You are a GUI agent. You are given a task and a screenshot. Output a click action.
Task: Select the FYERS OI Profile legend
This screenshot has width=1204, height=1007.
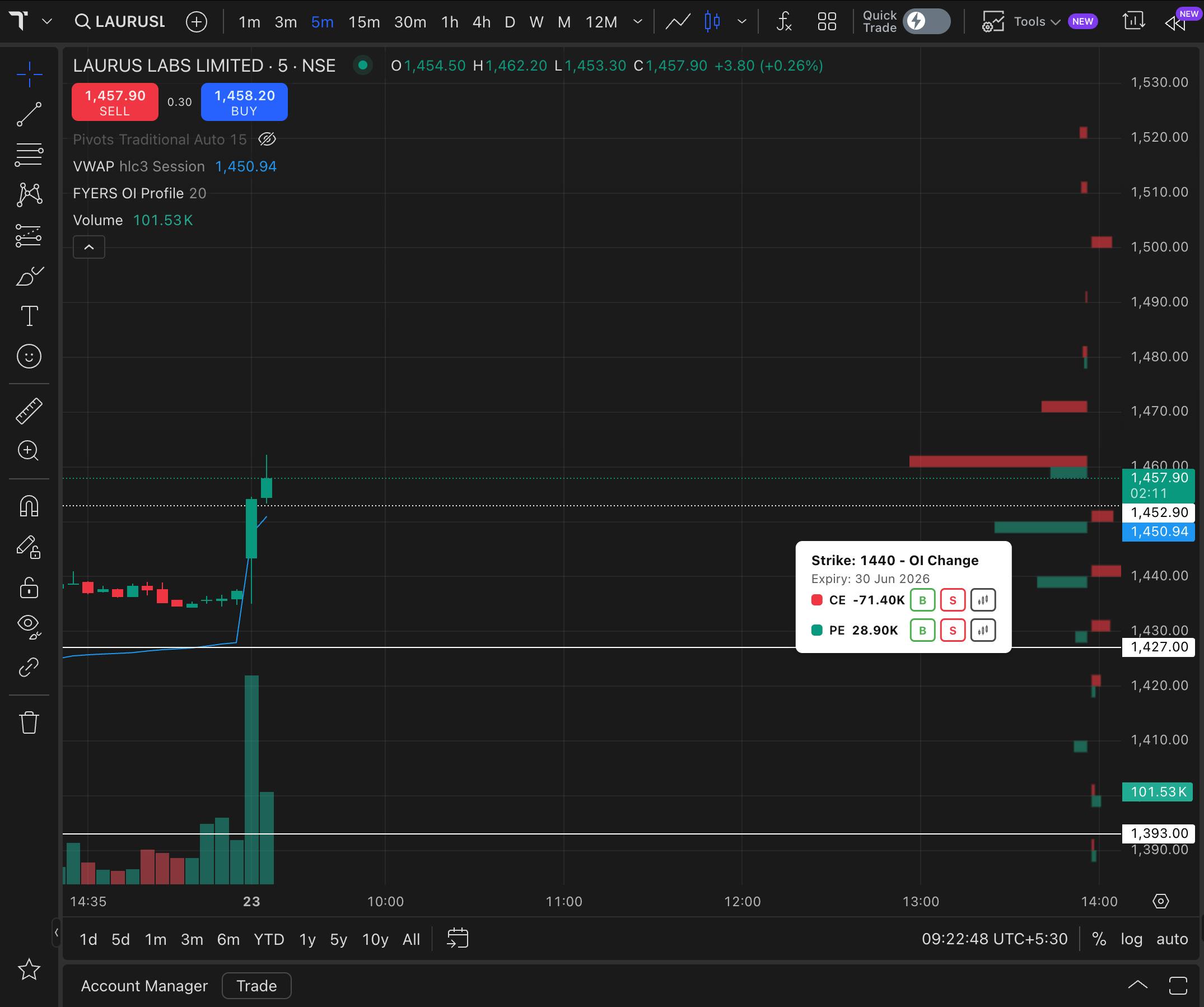coord(139,193)
